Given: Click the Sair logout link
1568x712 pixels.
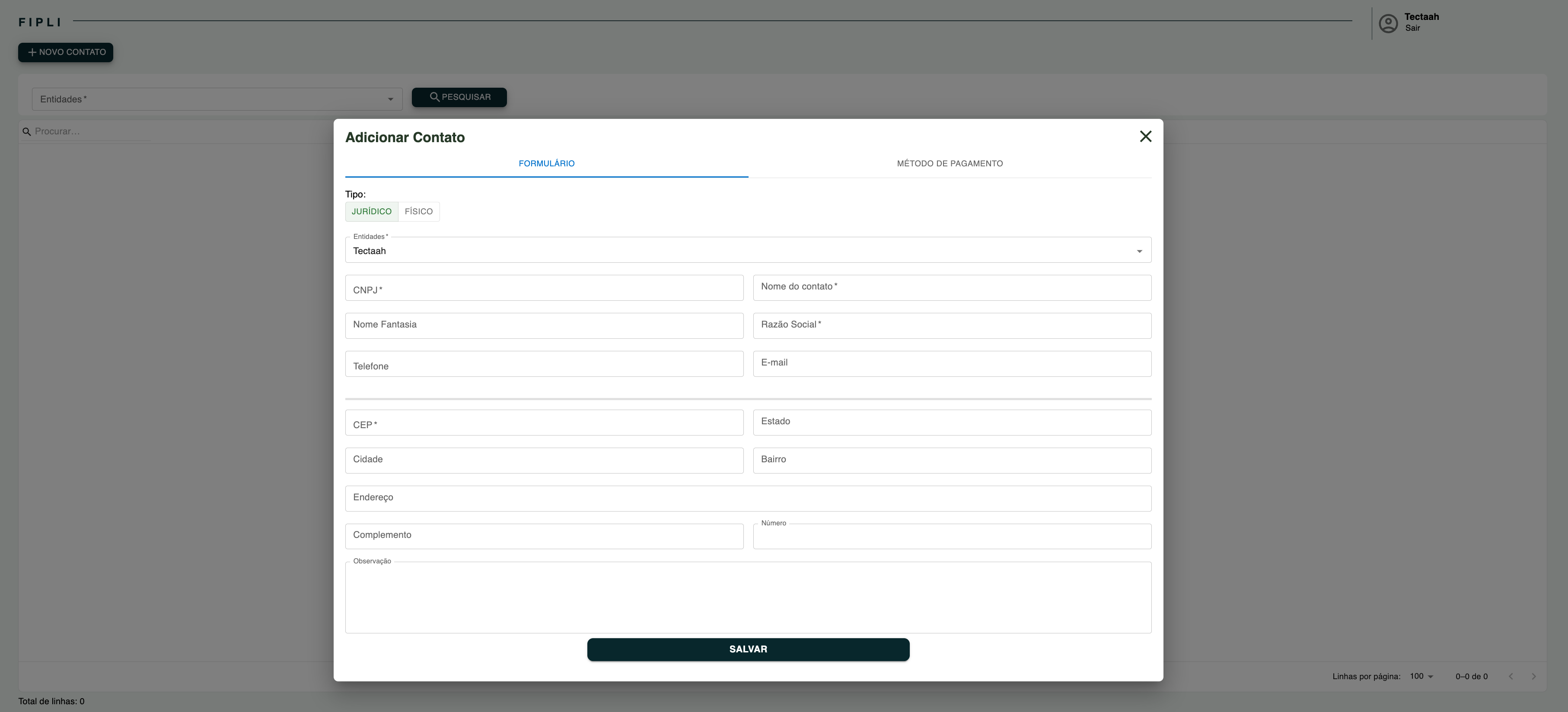Looking at the screenshot, I should click(x=1412, y=28).
